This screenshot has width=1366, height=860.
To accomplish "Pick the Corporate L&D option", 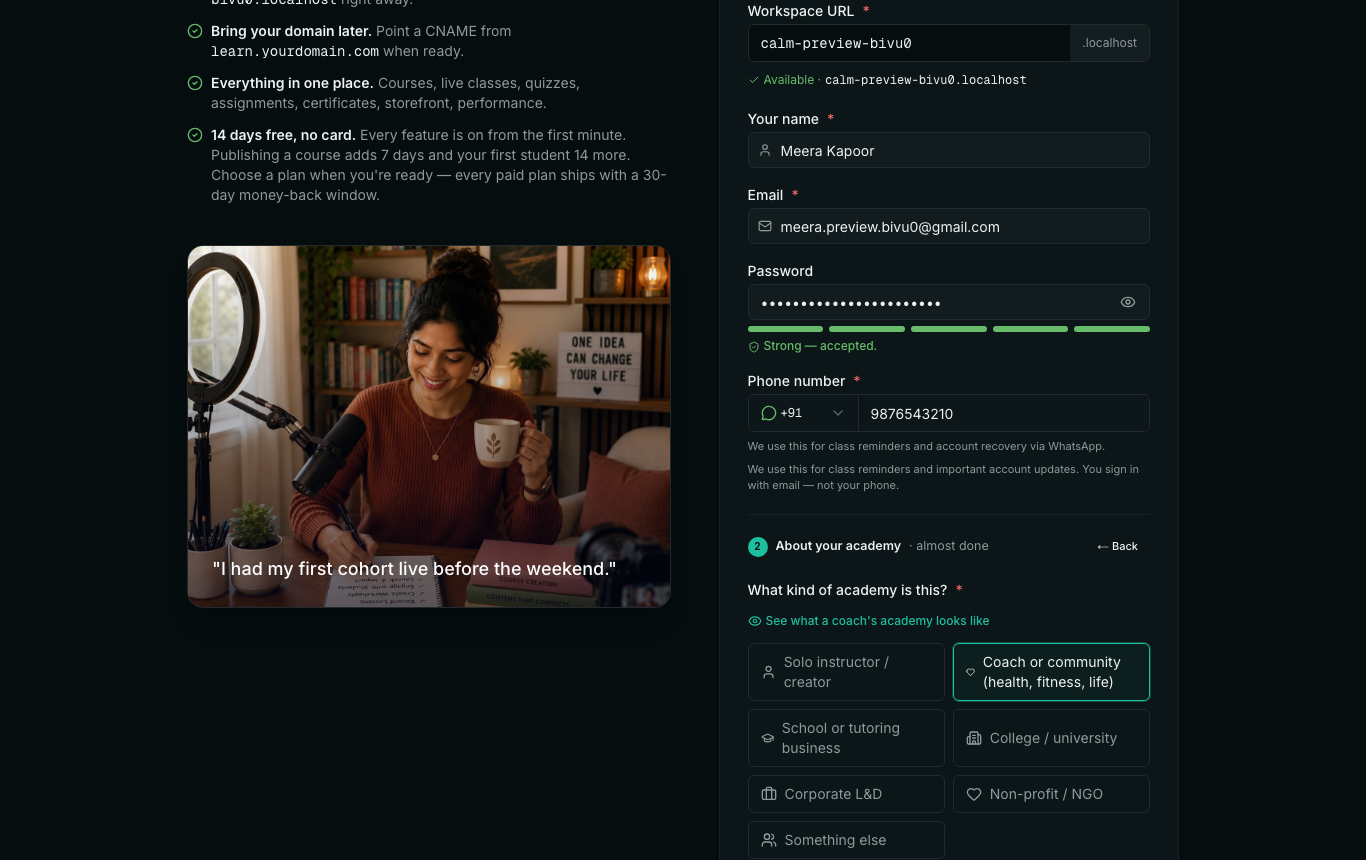I will click(846, 794).
